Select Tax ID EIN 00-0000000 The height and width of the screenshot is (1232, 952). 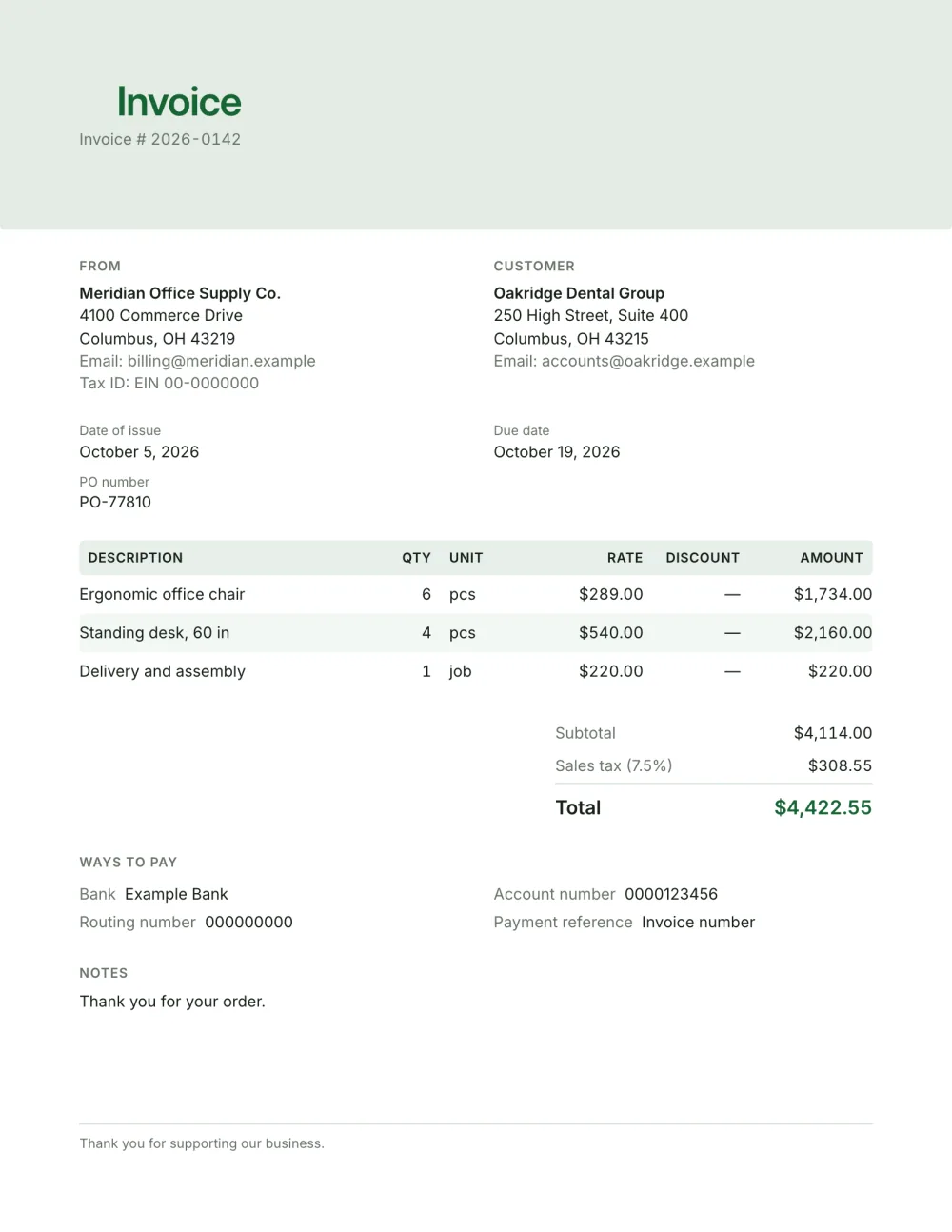(169, 383)
